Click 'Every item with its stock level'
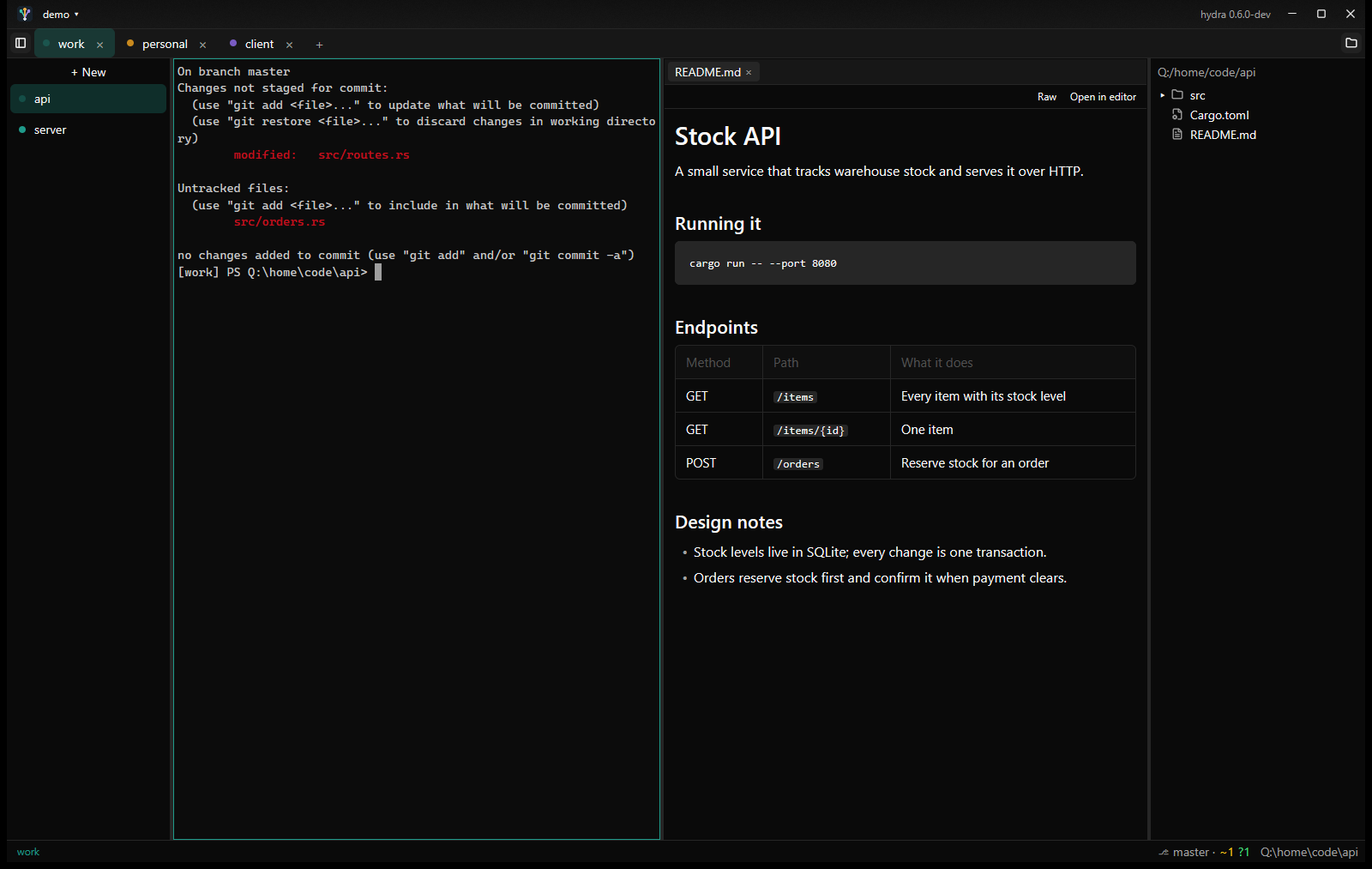 [983, 396]
